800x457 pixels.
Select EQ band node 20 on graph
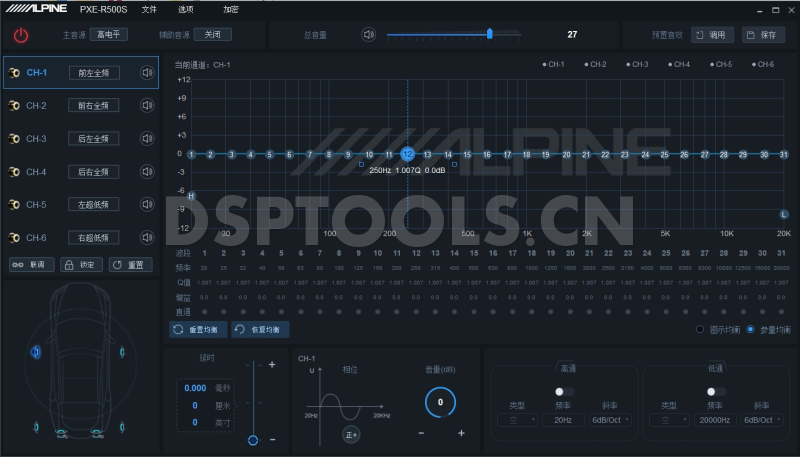pyautogui.click(x=566, y=155)
